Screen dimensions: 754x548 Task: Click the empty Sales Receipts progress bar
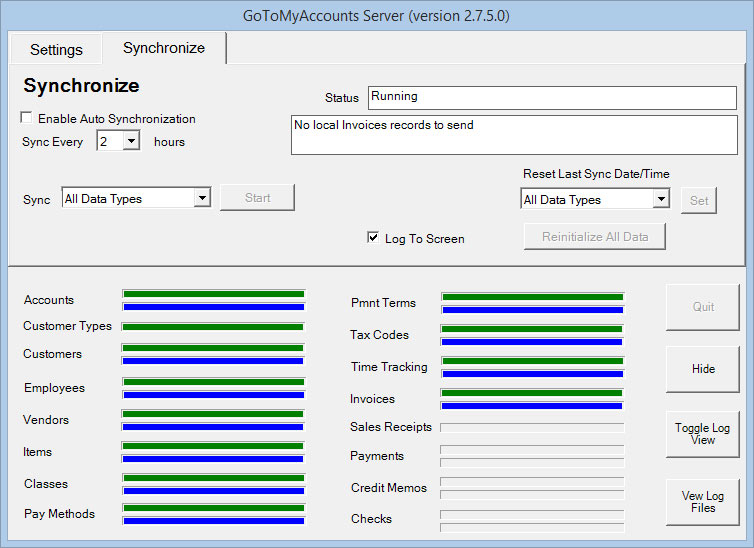click(532, 427)
